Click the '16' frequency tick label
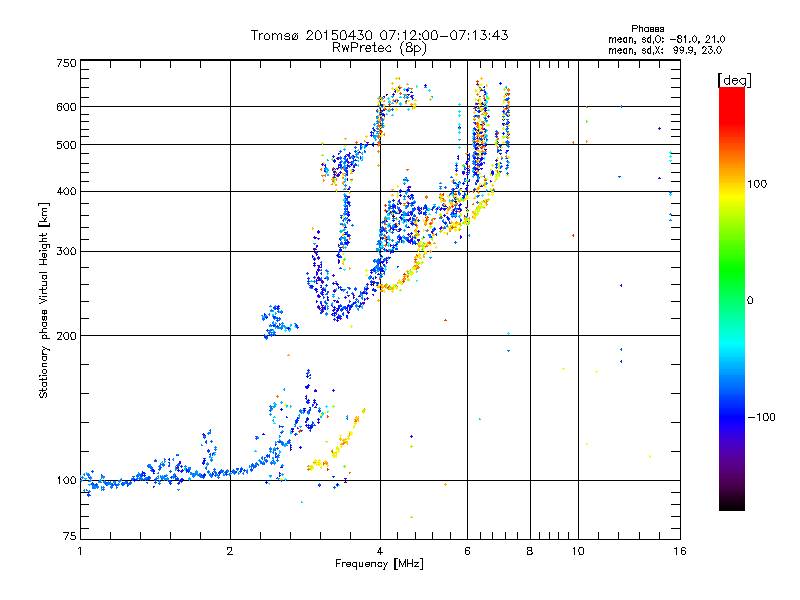 [680, 551]
